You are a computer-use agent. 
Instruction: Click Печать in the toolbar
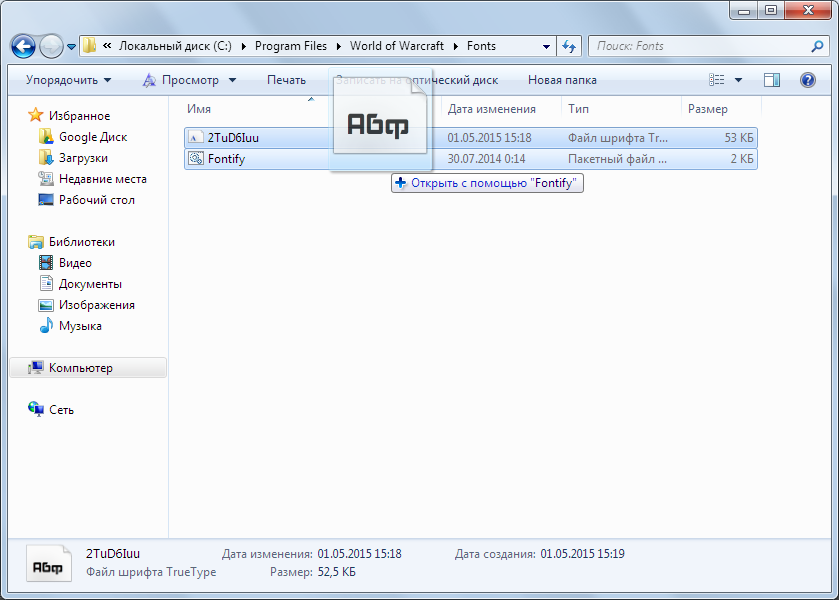pyautogui.click(x=286, y=80)
